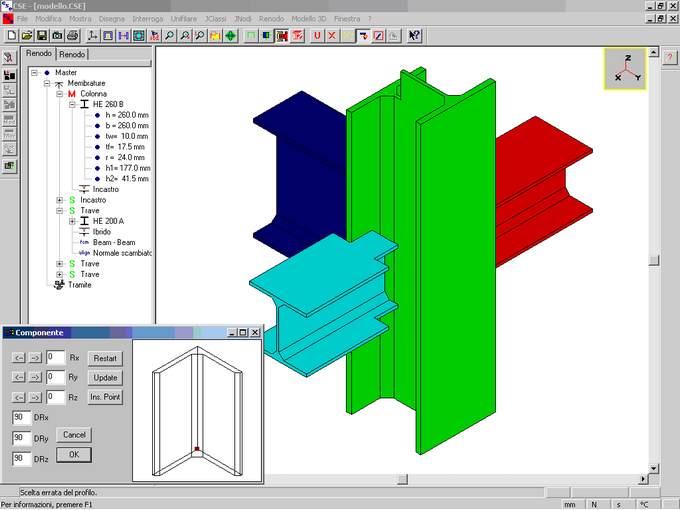Click the yellow dots toolbar icon

coord(348,36)
